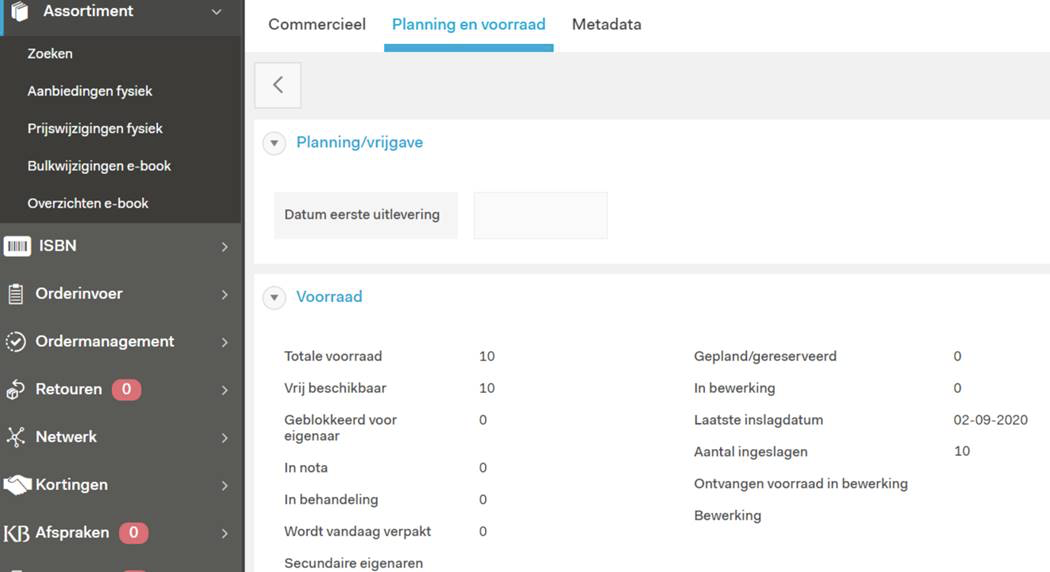Collapse the Planning/vrijgave section
This screenshot has height=572, width=1050.
coord(274,143)
